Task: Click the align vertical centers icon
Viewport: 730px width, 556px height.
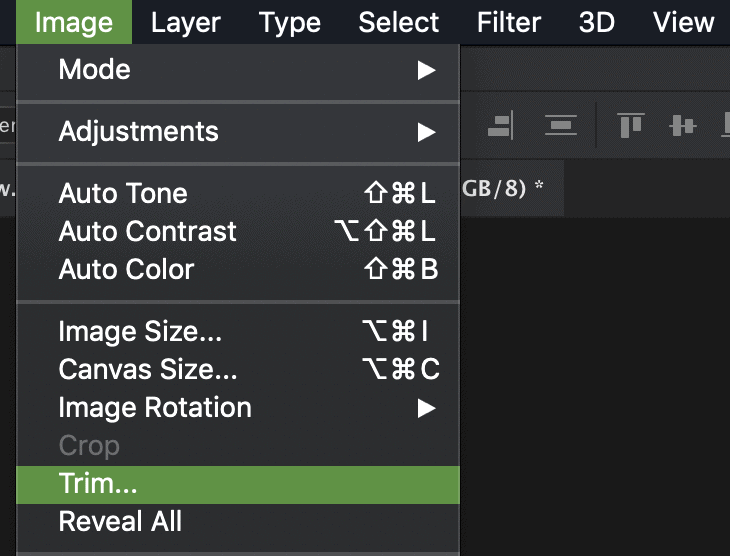Action: coord(682,125)
